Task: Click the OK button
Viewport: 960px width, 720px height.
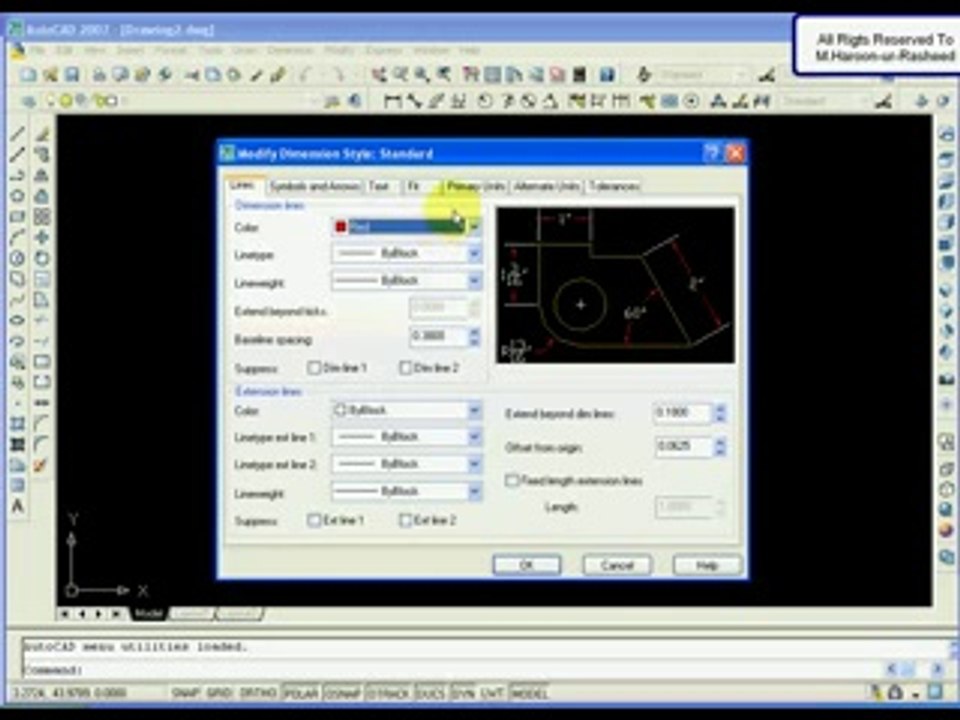Action: (527, 564)
